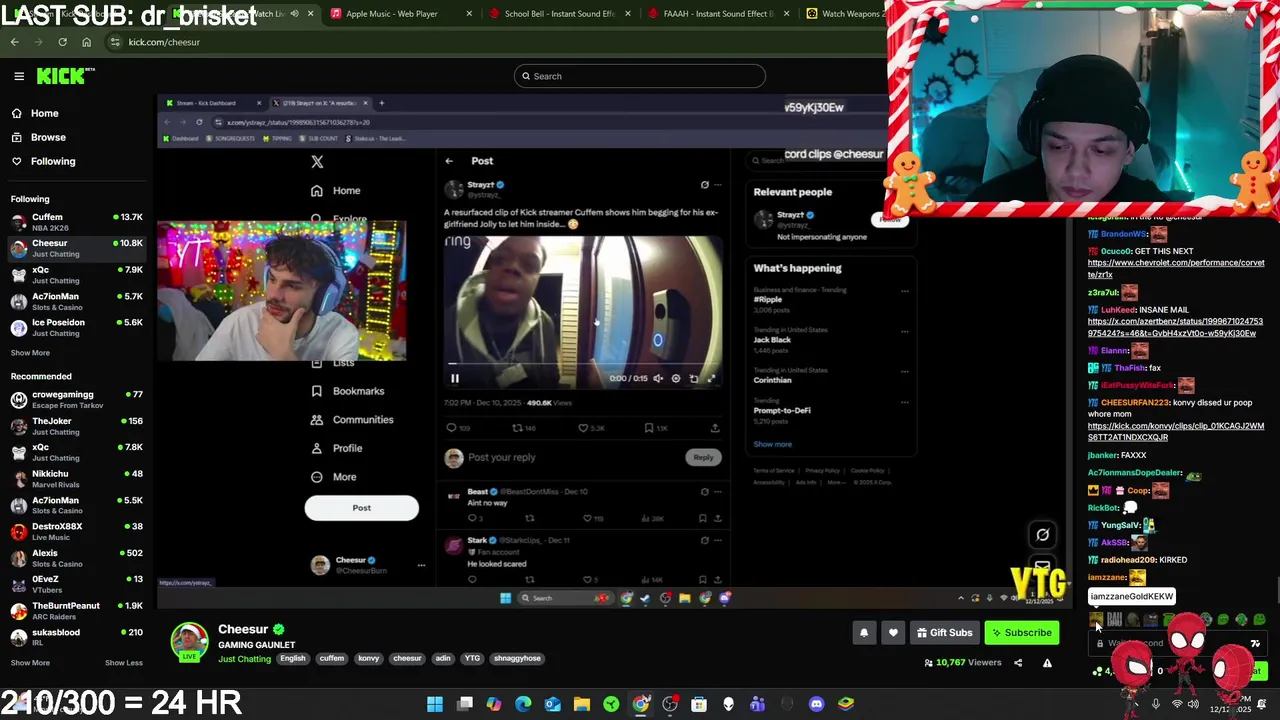Open TheBurntPeanut recommended channel
1280x720 pixels.
coord(76,610)
